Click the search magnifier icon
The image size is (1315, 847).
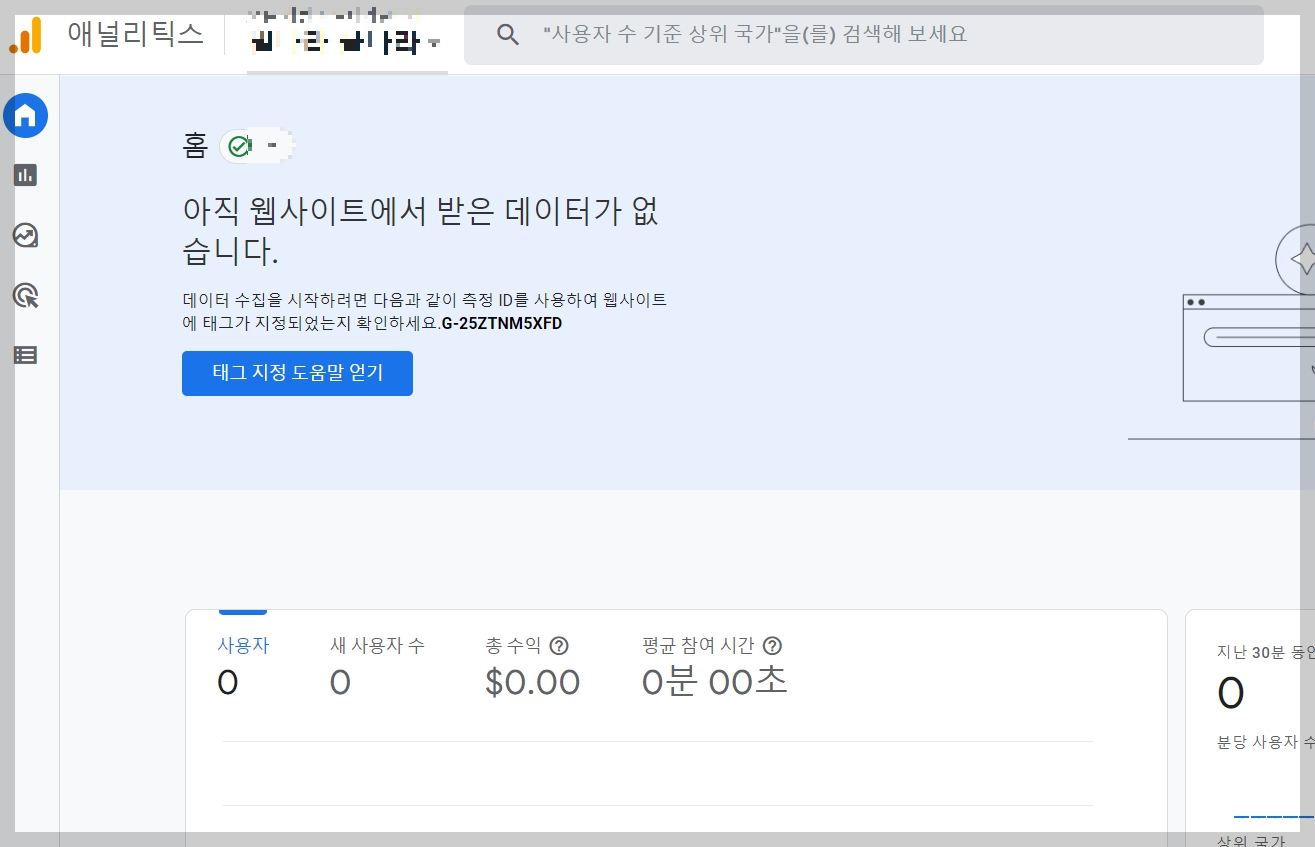(x=508, y=35)
